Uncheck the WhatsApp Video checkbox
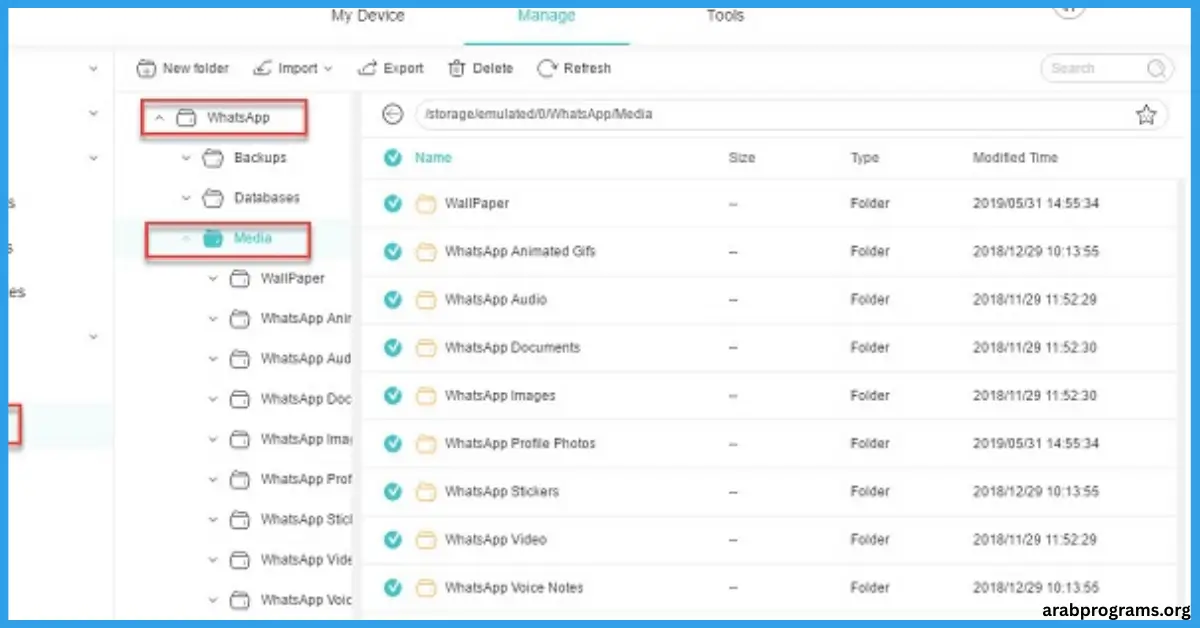1200x628 pixels. pyautogui.click(x=393, y=539)
